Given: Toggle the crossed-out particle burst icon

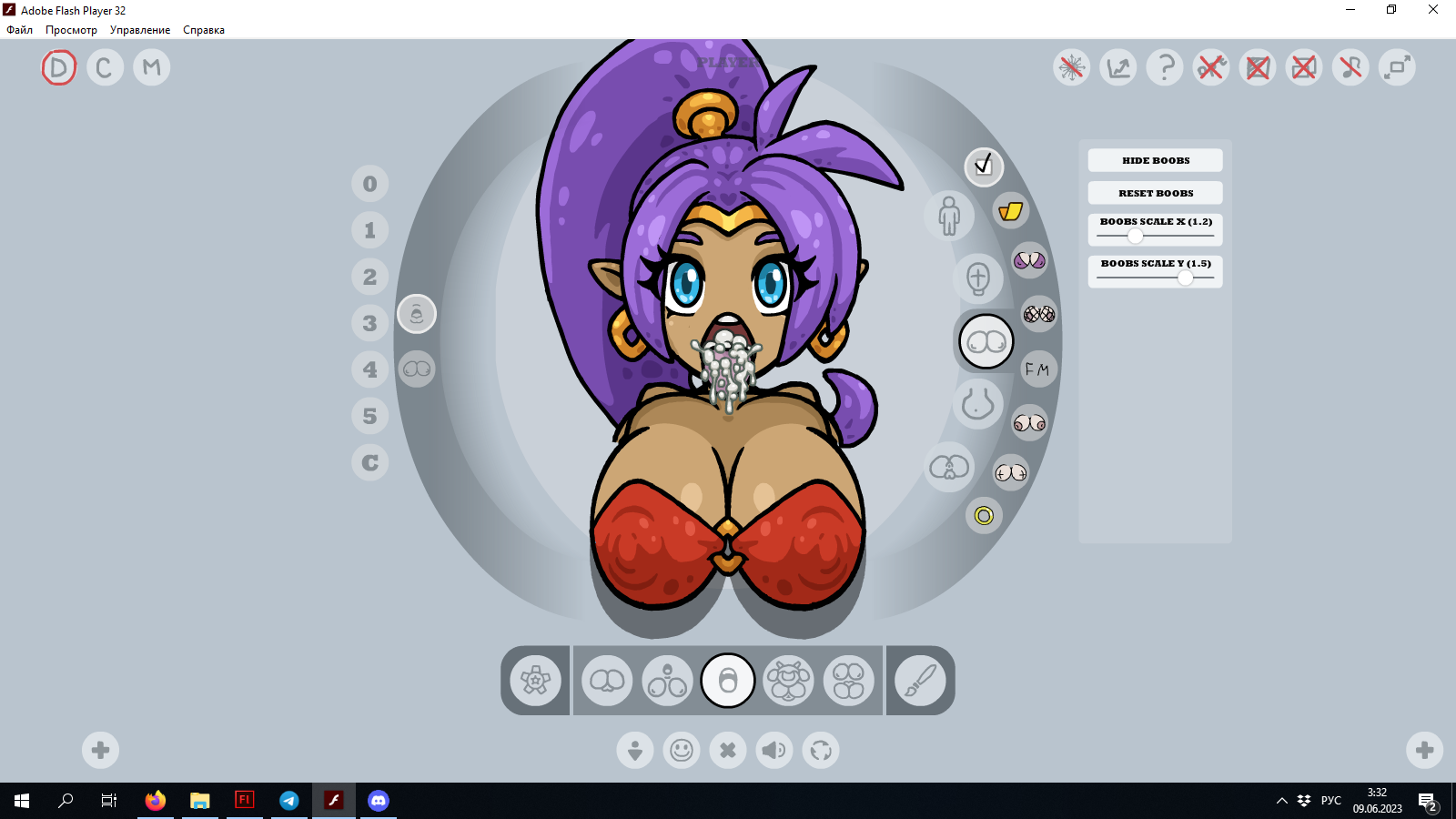Looking at the screenshot, I should [1072, 67].
